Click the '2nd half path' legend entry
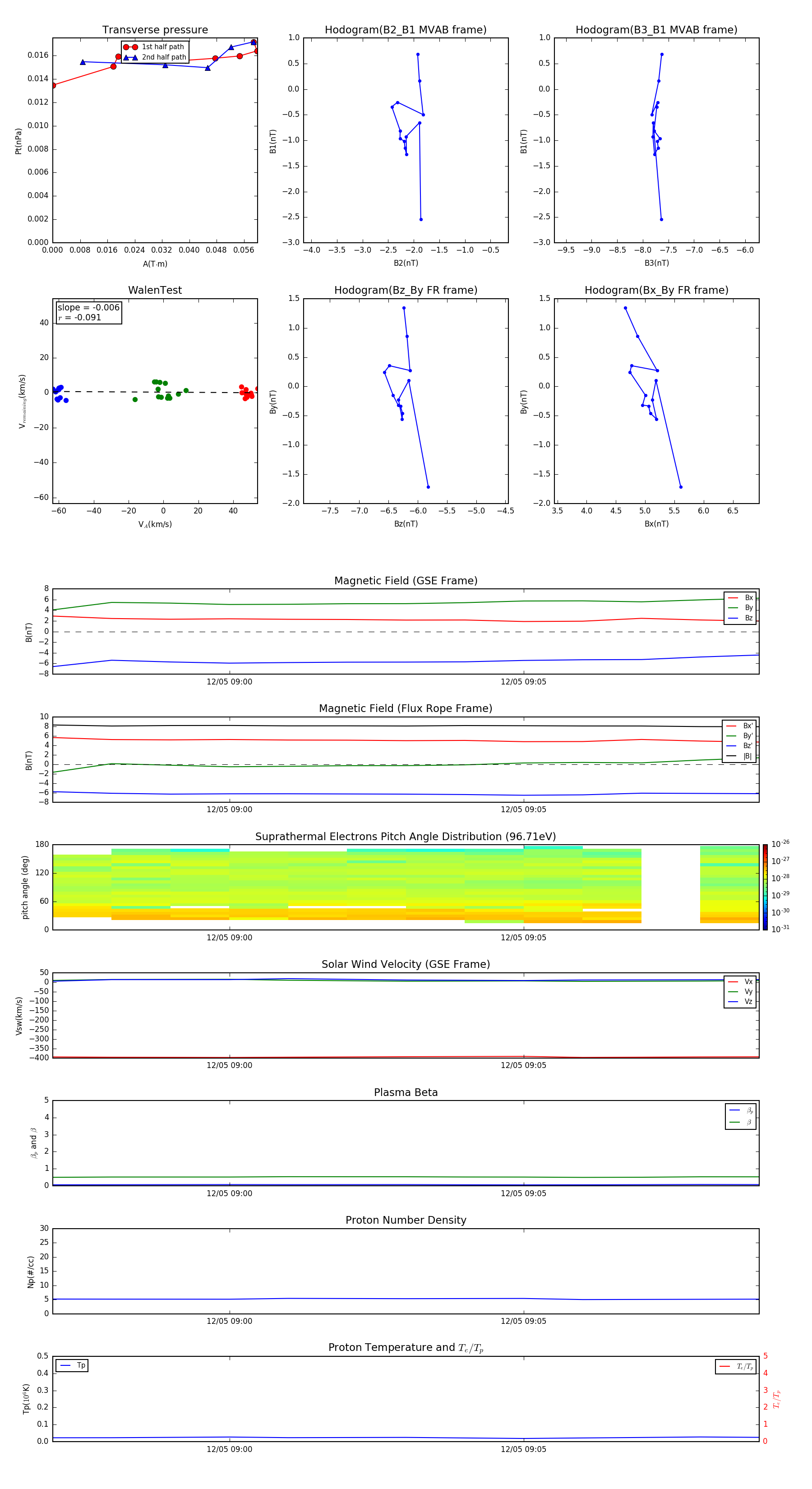Image resolution: width=812 pixels, height=1489 pixels. 155,57
